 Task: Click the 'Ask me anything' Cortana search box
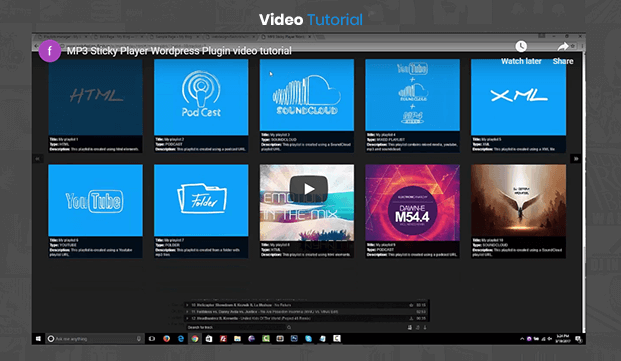click(95, 339)
